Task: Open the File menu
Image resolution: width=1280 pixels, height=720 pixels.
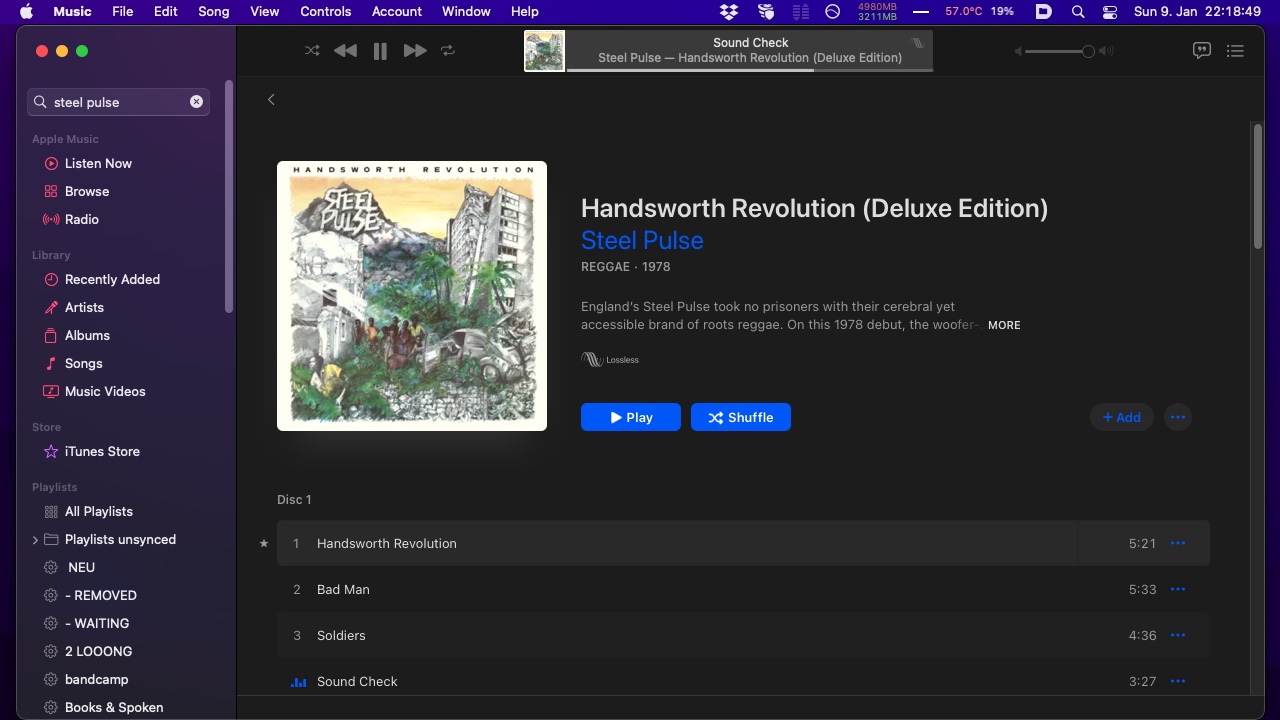Action: tap(123, 11)
